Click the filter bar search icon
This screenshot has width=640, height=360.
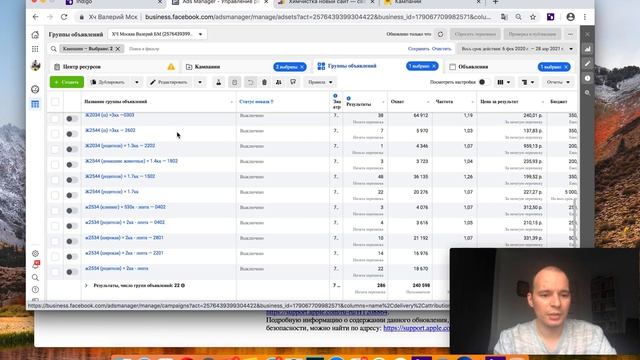coord(53,49)
